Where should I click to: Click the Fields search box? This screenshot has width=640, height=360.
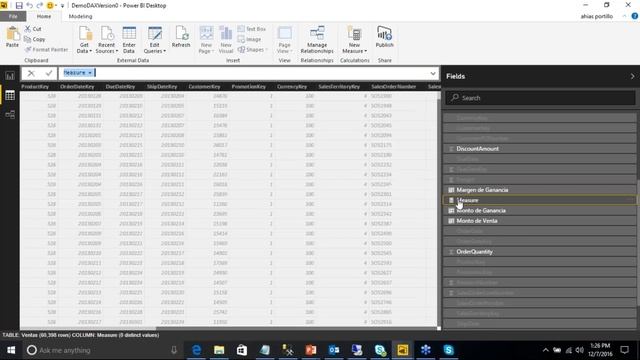coord(540,98)
